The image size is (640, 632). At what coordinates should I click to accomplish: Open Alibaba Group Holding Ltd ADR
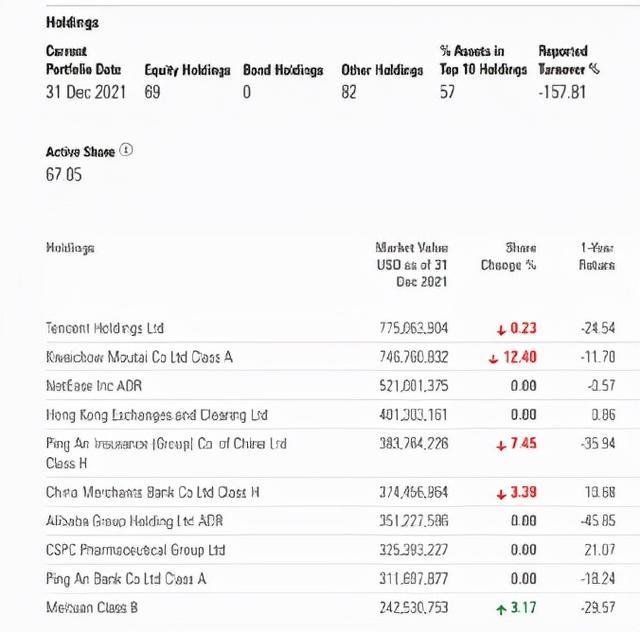pyautogui.click(x=135, y=521)
